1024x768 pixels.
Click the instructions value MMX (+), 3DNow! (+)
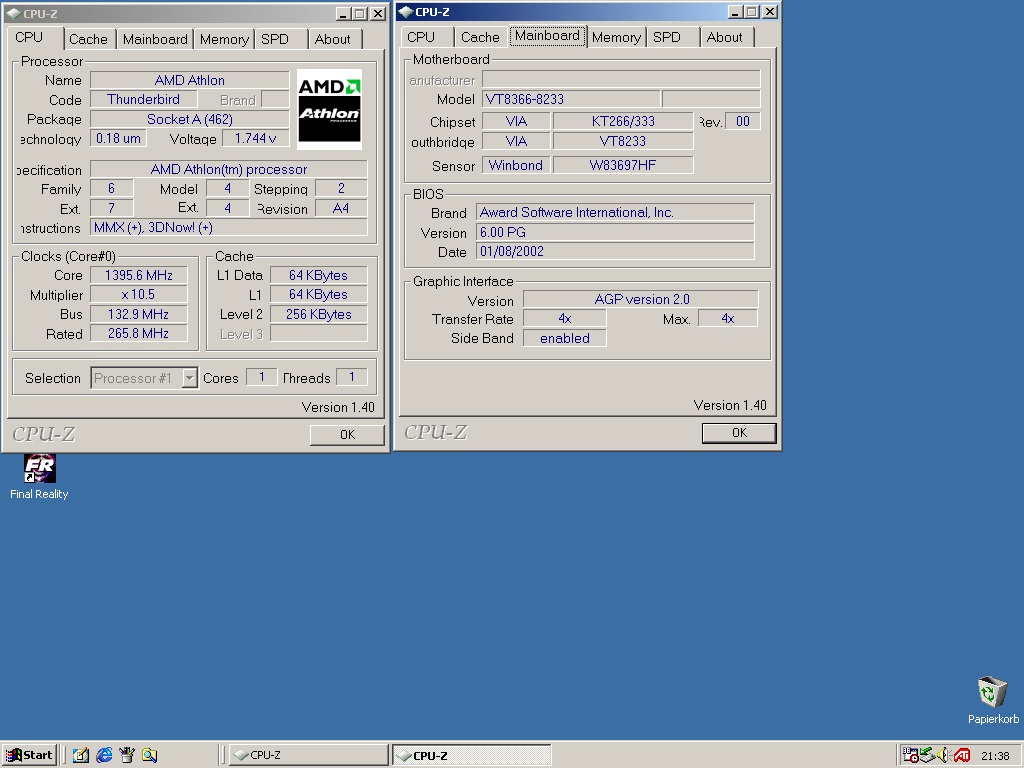click(x=229, y=227)
